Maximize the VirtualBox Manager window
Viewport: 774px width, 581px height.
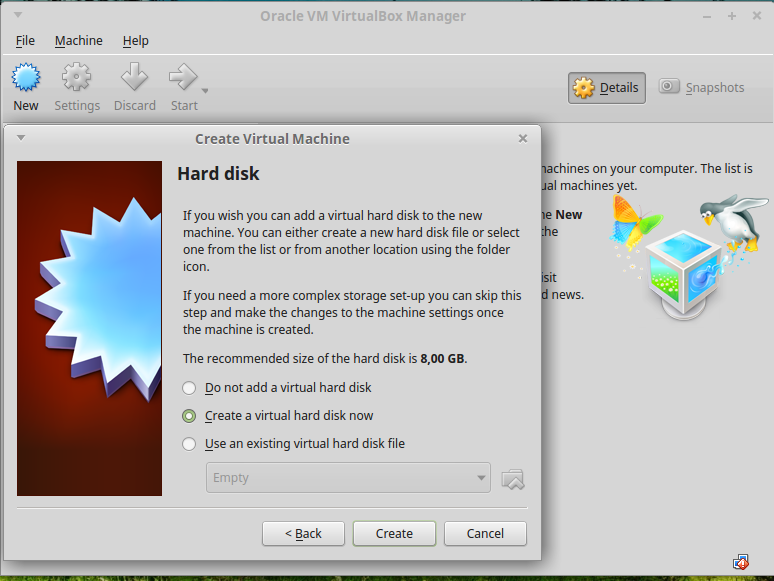coord(732,16)
